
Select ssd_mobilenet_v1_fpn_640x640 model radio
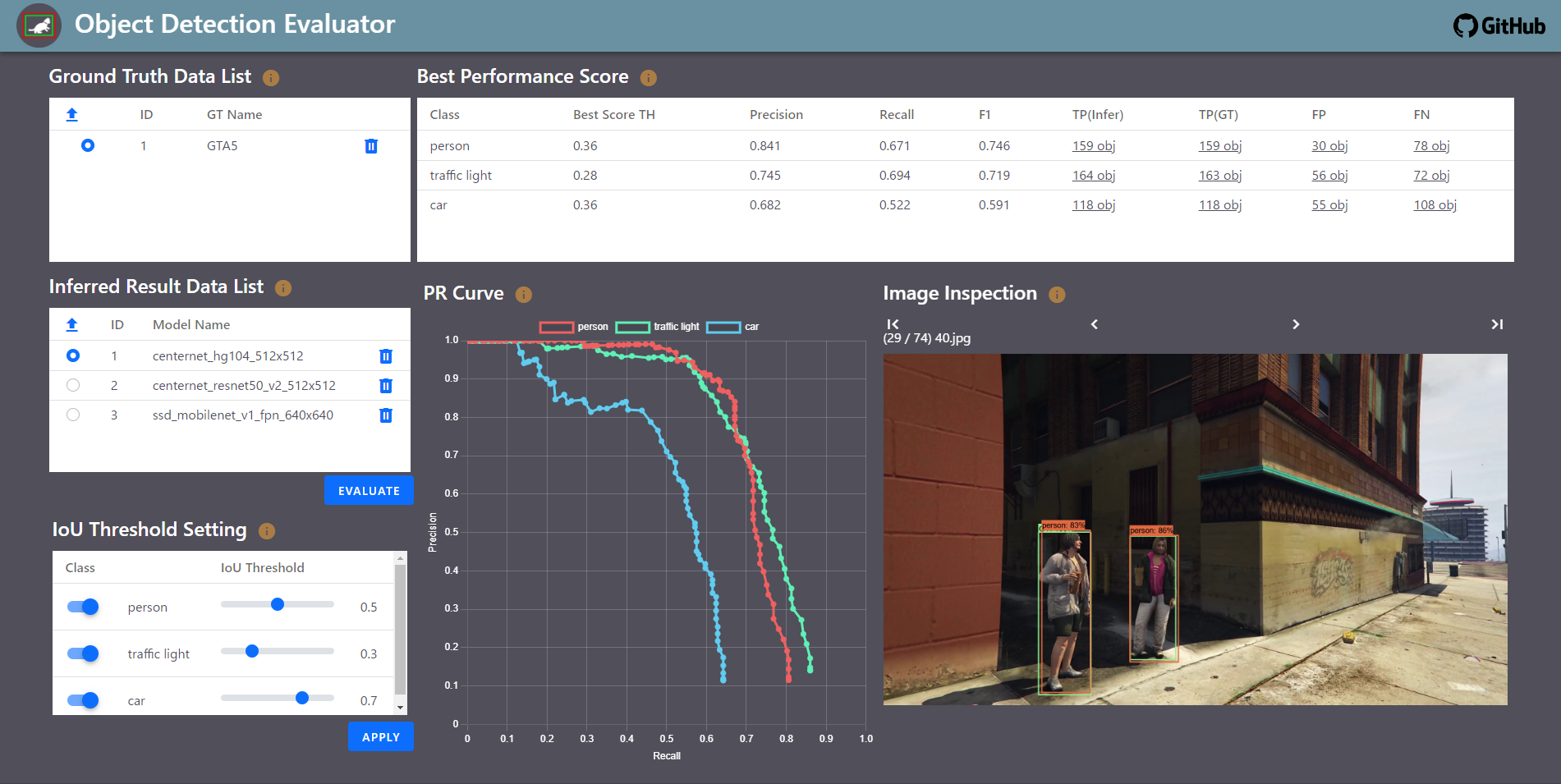pos(73,415)
